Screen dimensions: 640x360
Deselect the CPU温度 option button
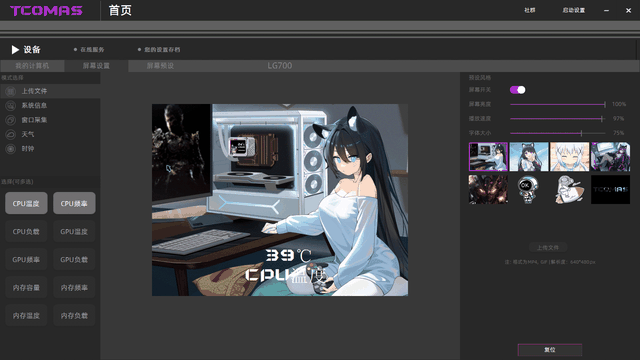(26, 203)
